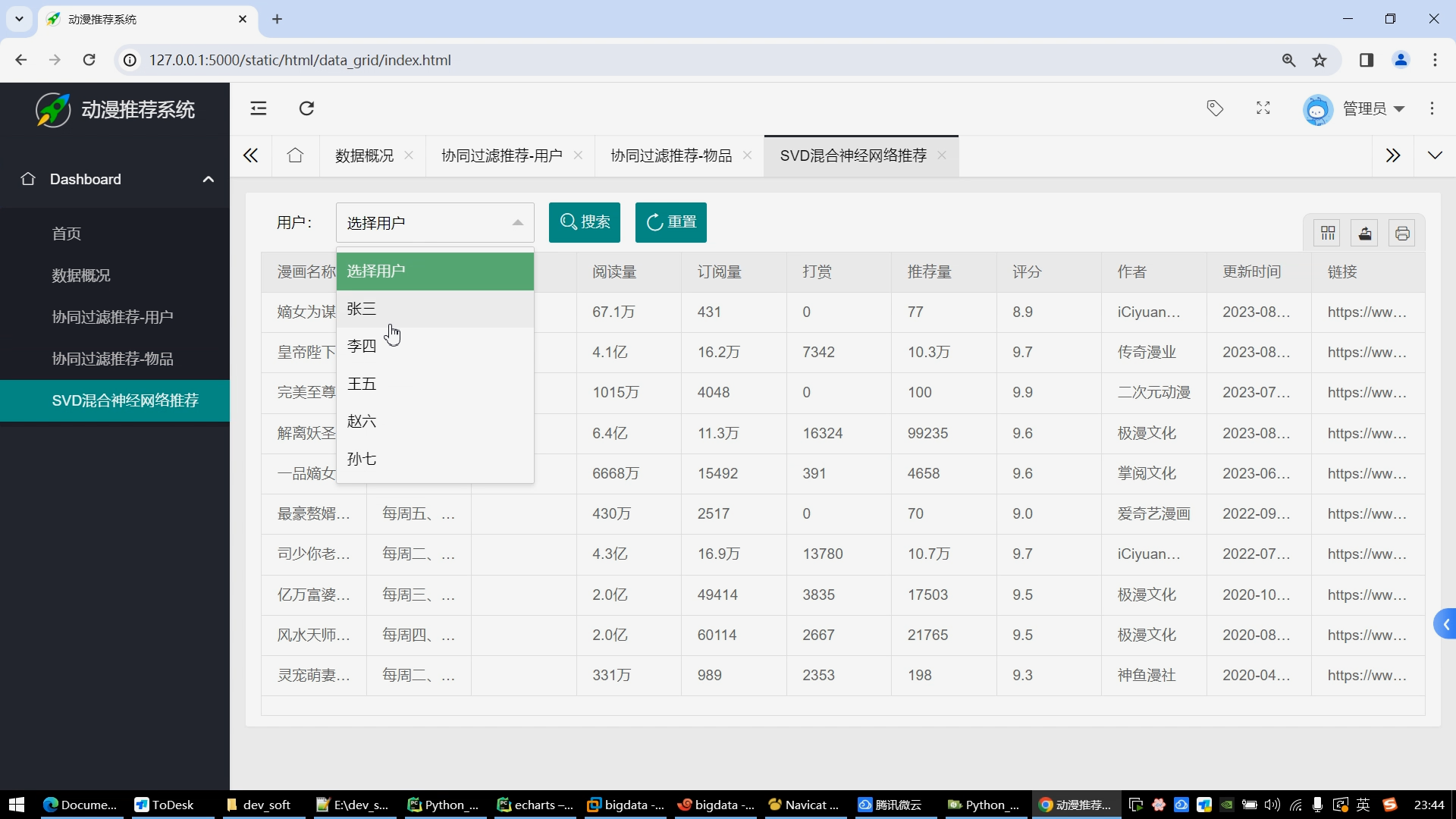Viewport: 1456px width, 819px height.
Task: Switch to 数据概况 tab
Action: [364, 155]
